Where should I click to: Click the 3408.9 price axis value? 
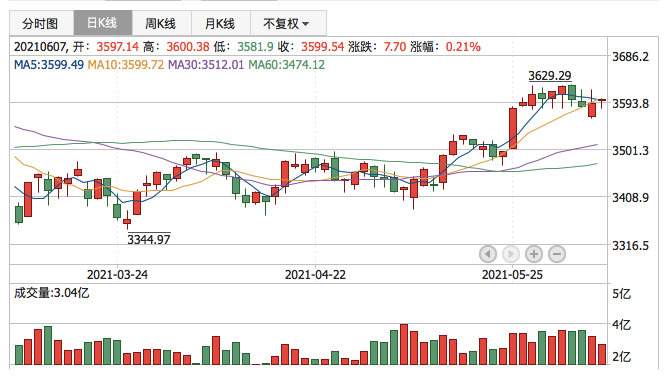[x=630, y=197]
